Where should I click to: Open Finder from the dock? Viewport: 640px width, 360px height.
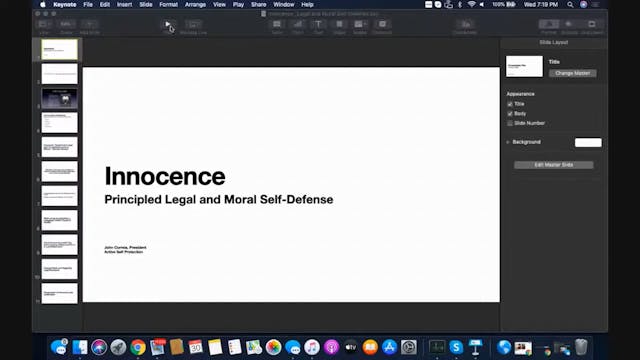tap(80, 347)
